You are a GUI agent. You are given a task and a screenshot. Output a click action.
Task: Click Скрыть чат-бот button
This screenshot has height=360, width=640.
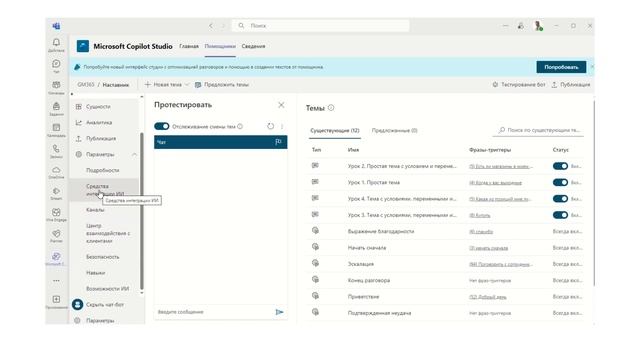coord(98,304)
